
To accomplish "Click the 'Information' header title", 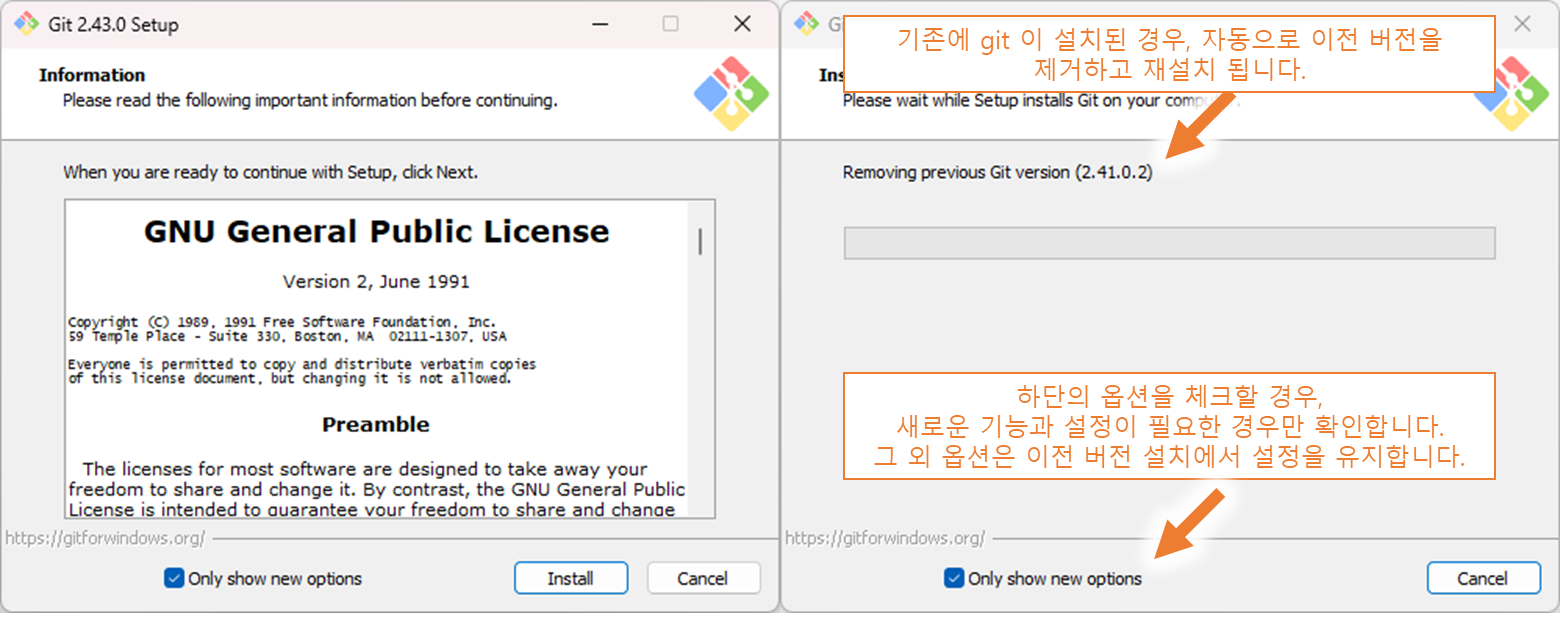I will point(92,75).
